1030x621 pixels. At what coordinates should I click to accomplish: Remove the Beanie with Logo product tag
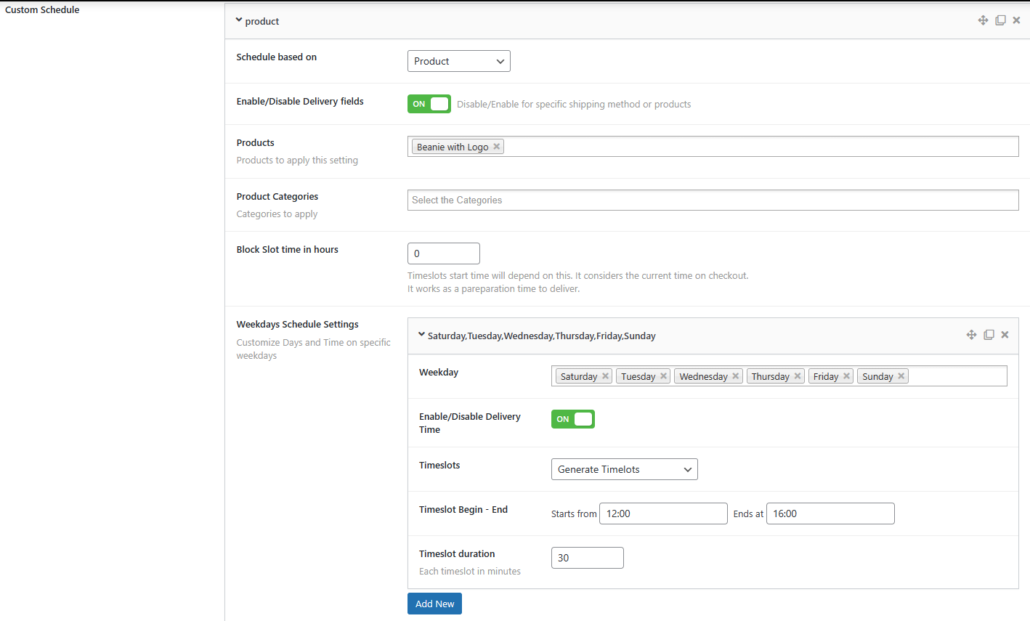pyautogui.click(x=497, y=145)
